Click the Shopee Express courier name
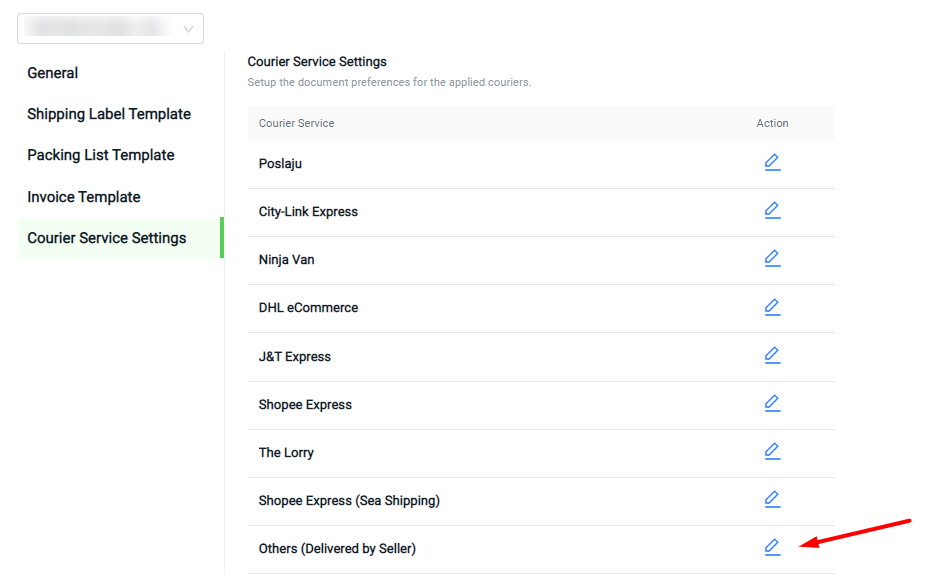This screenshot has width=927, height=586. [x=305, y=404]
